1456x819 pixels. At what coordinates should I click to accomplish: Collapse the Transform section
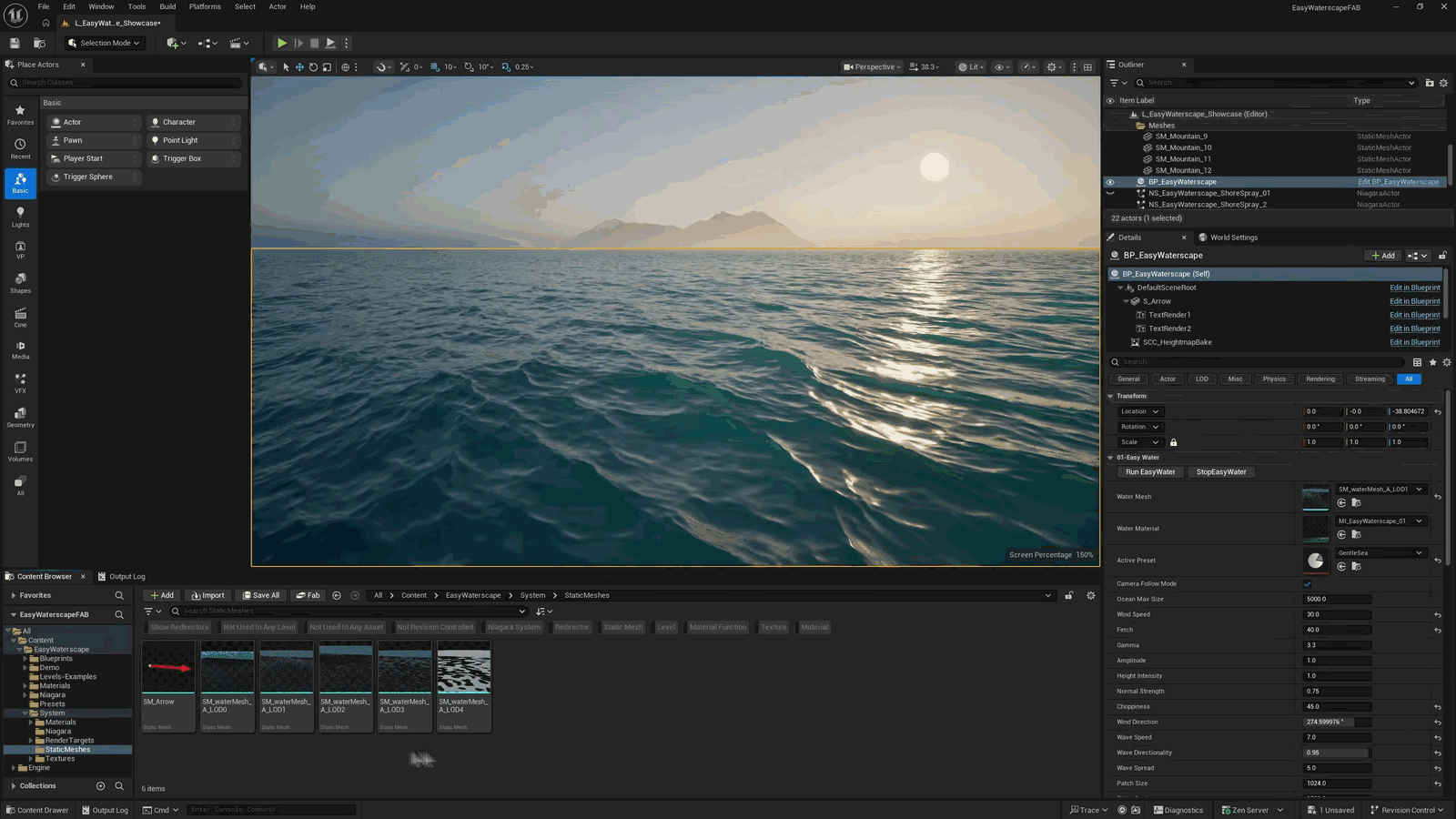coord(1110,397)
